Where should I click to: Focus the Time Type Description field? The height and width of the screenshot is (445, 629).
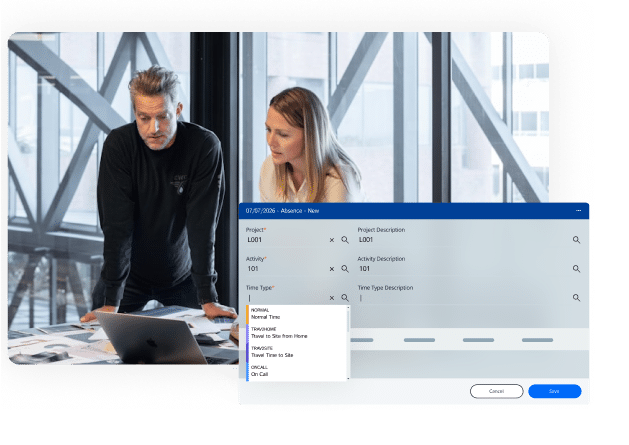pyautogui.click(x=460, y=298)
